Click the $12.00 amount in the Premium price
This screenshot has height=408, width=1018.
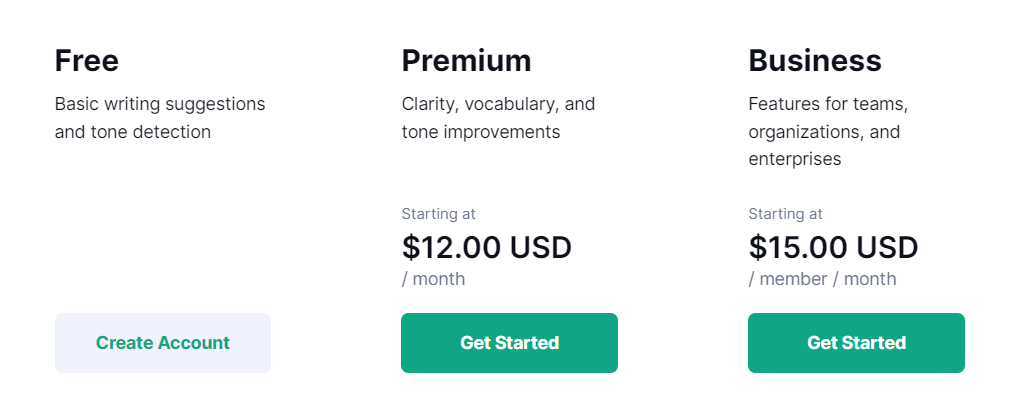click(x=451, y=247)
